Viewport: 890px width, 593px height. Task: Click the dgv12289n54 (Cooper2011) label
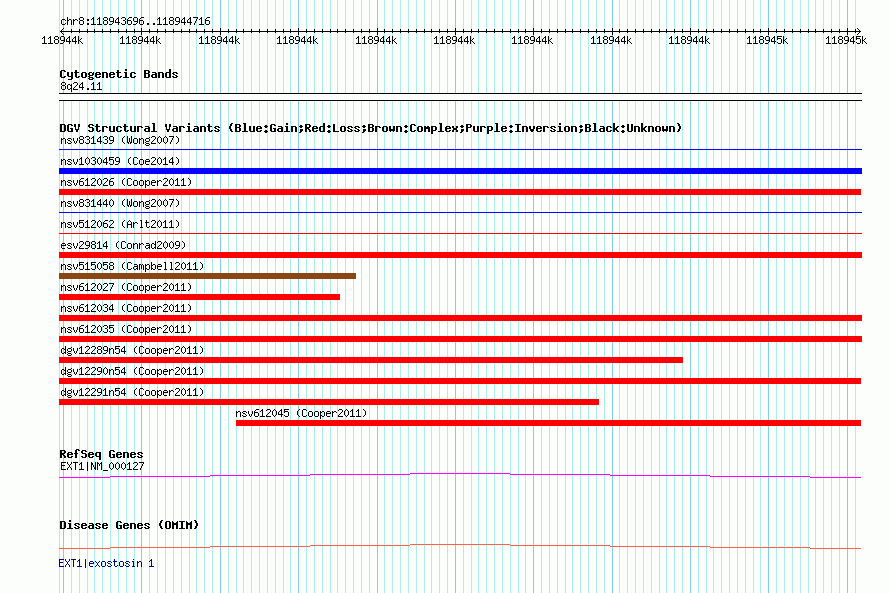(132, 350)
